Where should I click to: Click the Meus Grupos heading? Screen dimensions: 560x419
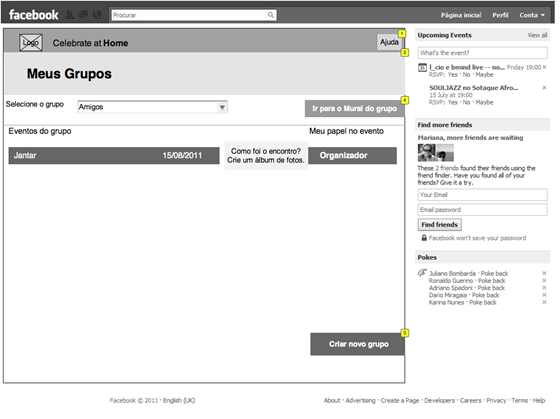point(69,74)
